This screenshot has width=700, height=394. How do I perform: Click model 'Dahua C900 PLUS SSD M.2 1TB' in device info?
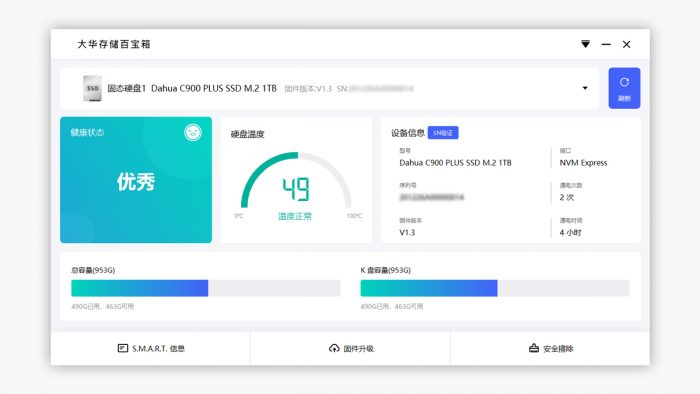455,163
